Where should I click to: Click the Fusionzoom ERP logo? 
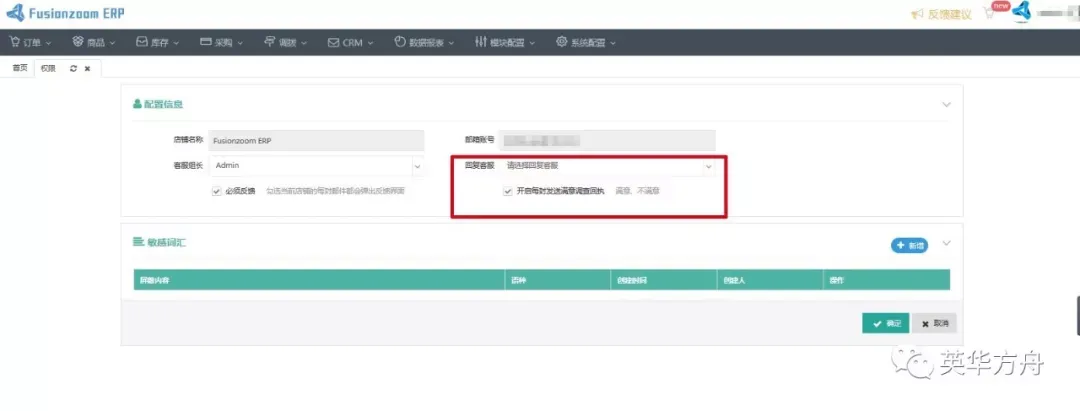(x=65, y=12)
